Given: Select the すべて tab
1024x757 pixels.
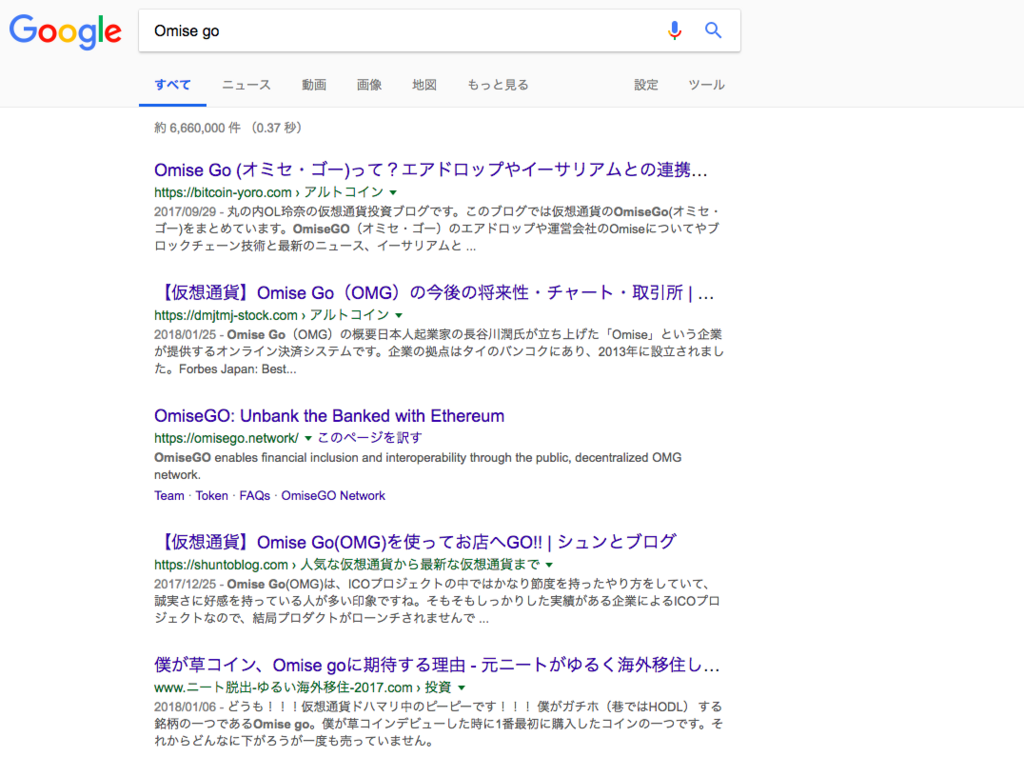Looking at the screenshot, I should [172, 85].
